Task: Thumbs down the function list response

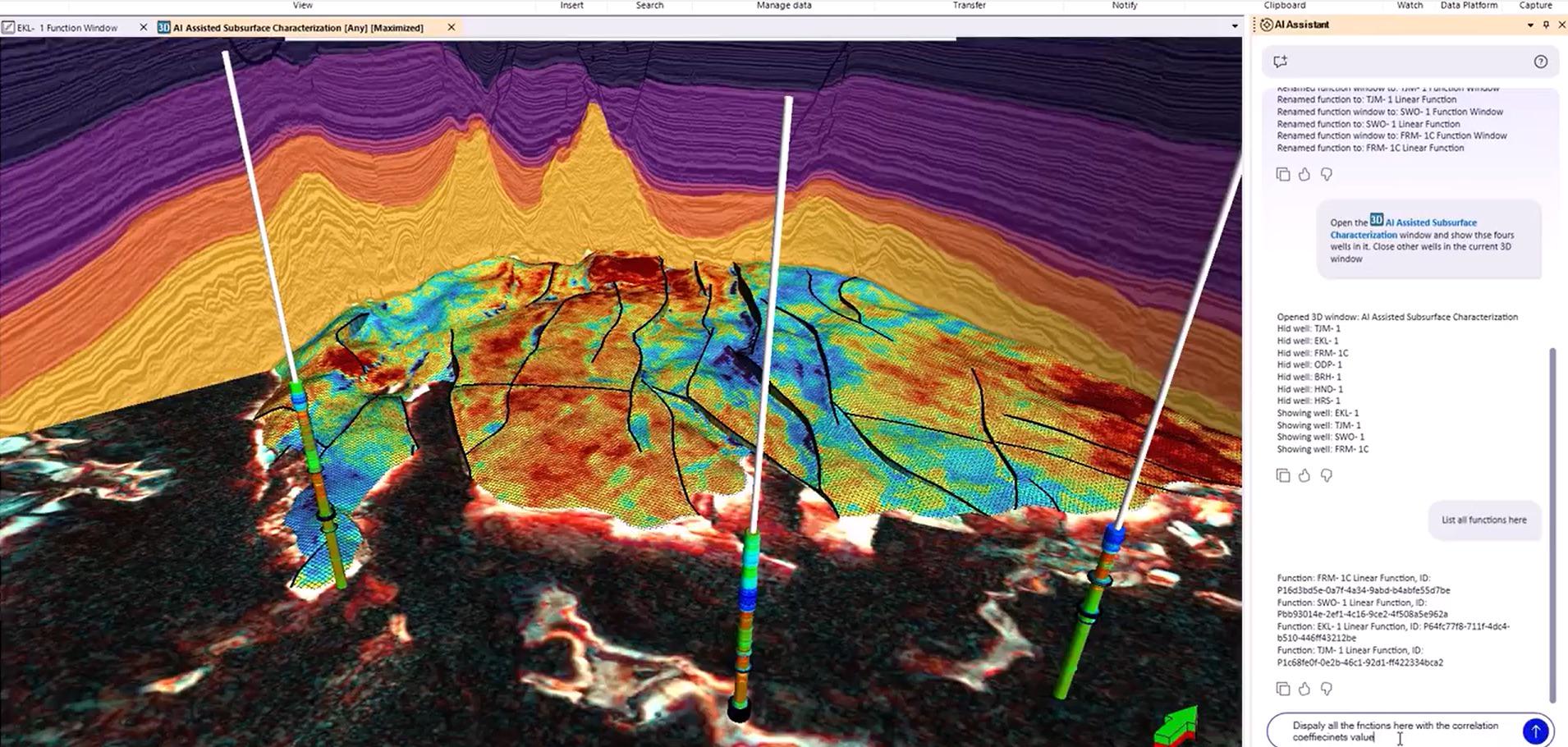Action: click(x=1326, y=689)
